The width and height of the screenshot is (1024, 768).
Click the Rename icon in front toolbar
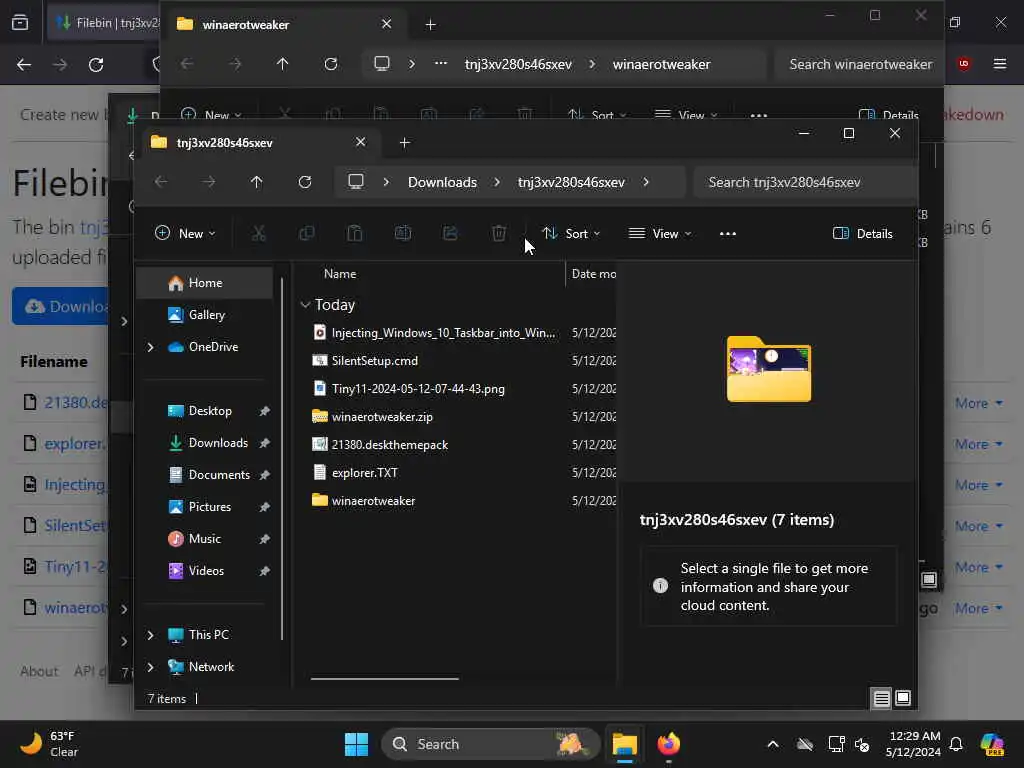[x=403, y=233]
